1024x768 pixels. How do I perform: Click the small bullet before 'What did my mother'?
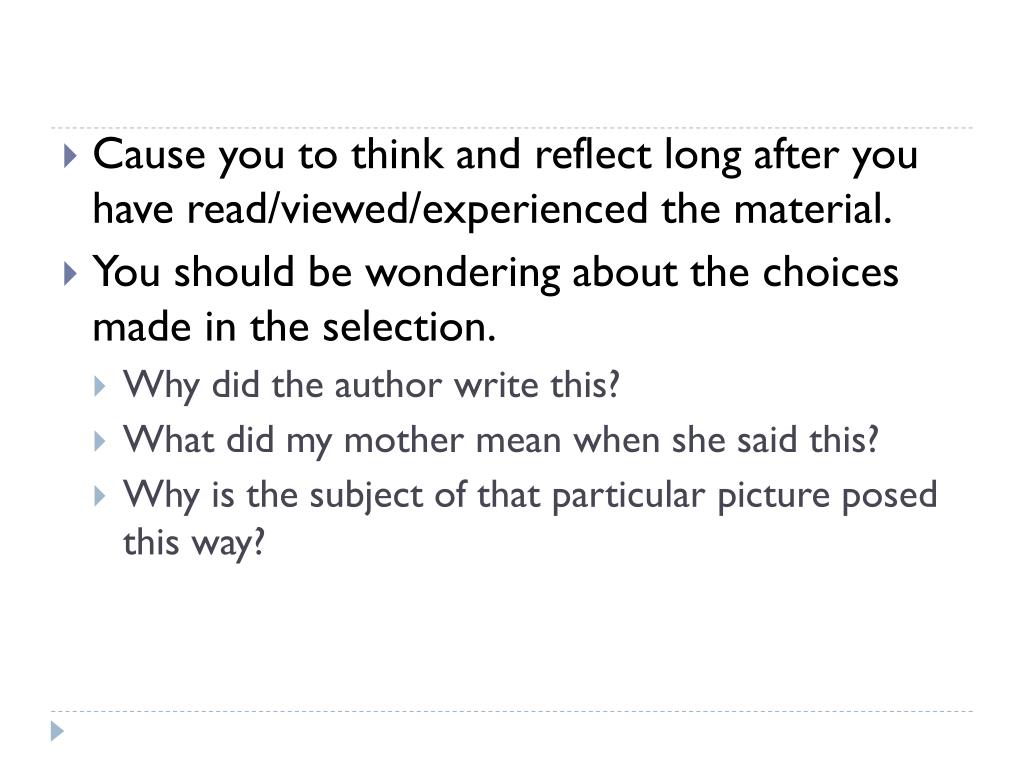click(99, 441)
